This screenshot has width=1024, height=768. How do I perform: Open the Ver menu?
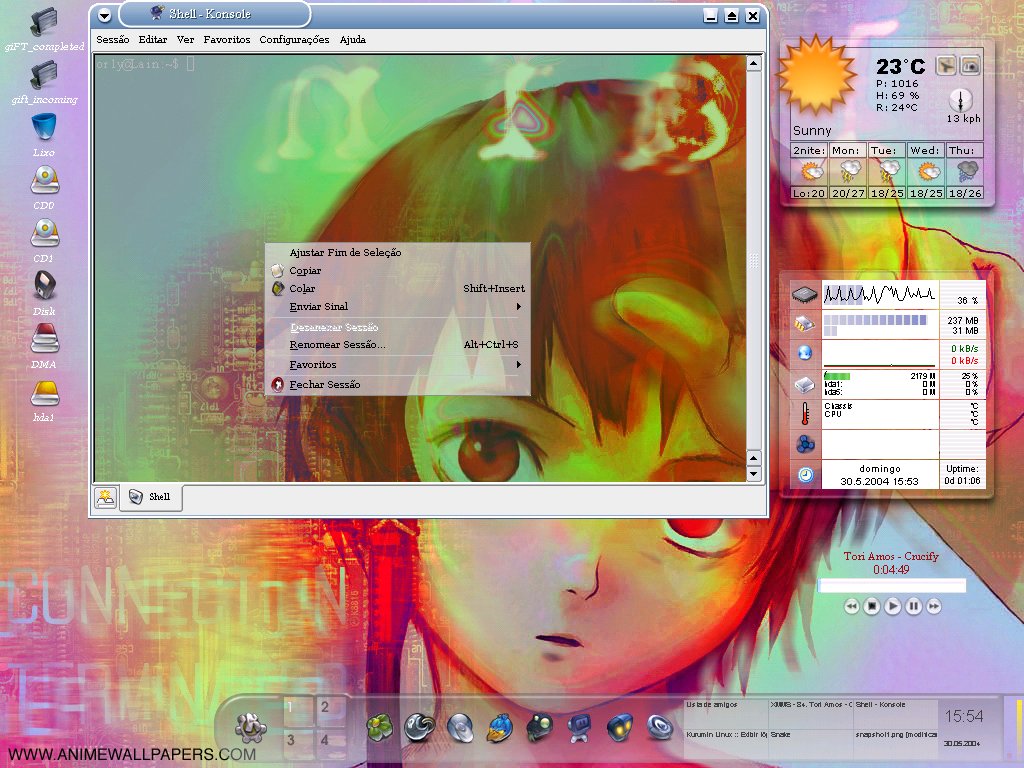coord(185,39)
